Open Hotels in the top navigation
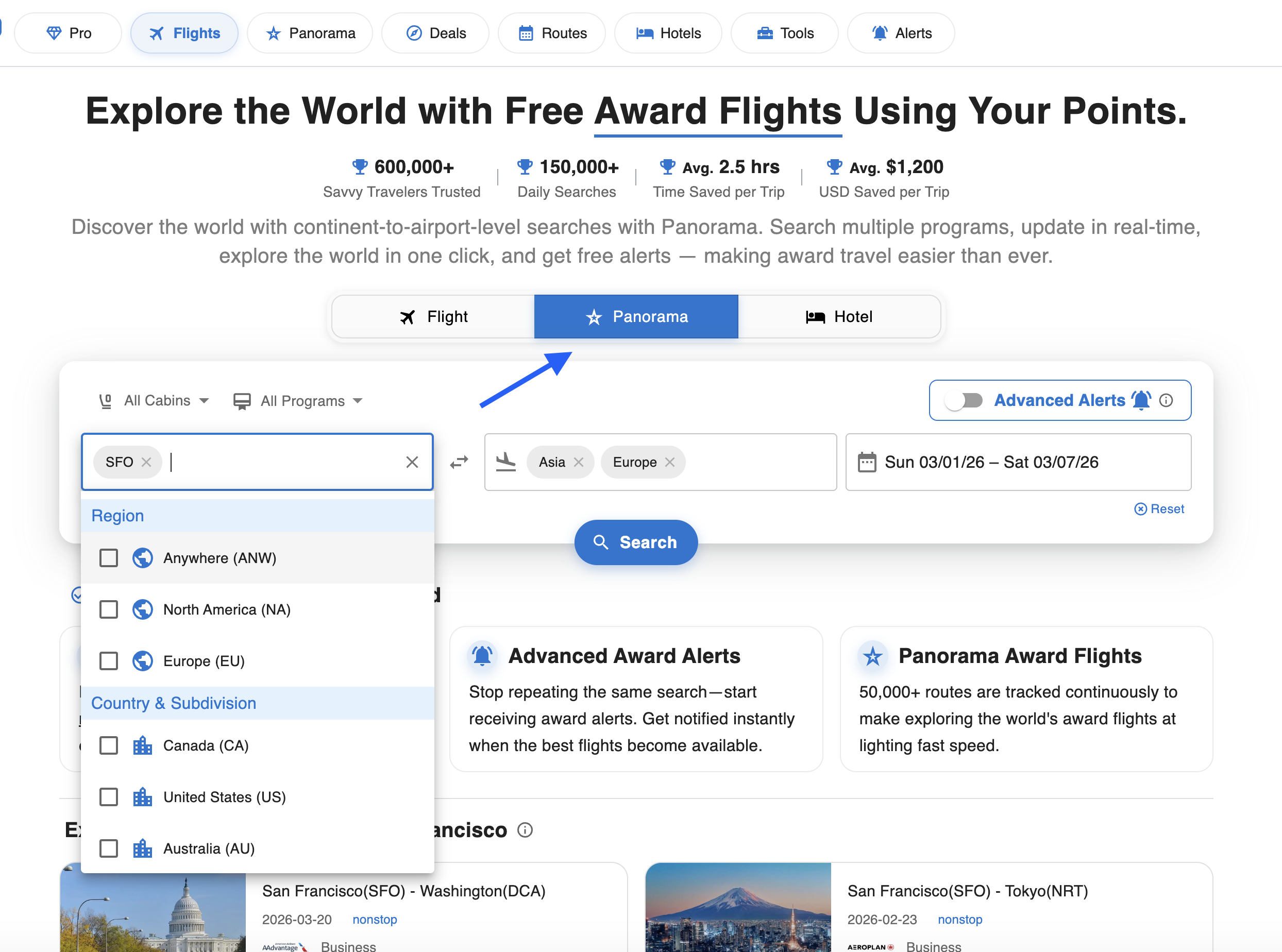This screenshot has width=1282, height=952. coord(668,33)
